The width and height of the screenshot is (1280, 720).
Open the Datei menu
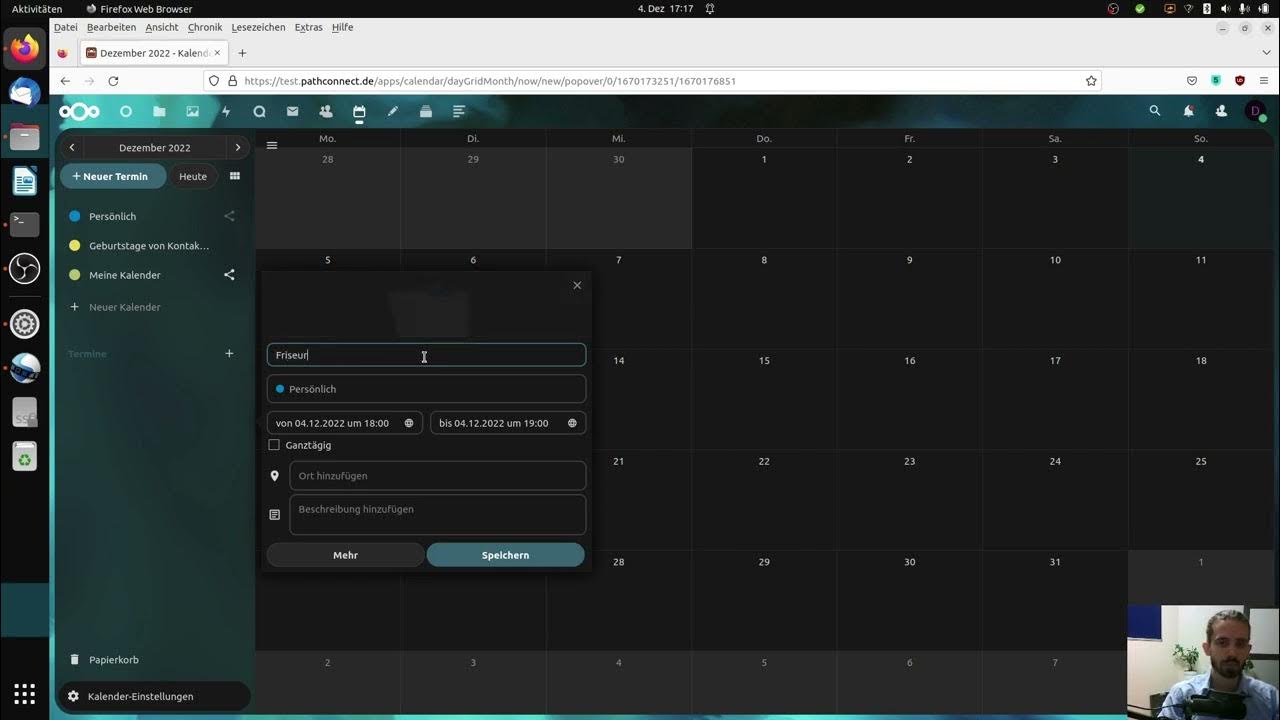66,27
